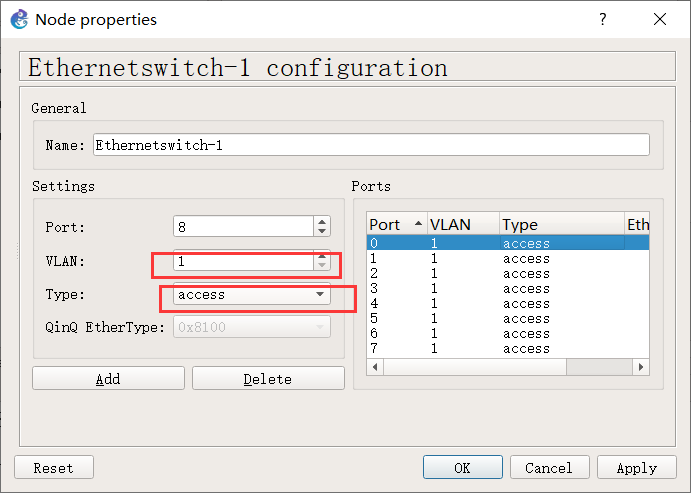Select port 0 row in Ports table
Image resolution: width=691 pixels, height=493 pixels.
click(x=508, y=243)
